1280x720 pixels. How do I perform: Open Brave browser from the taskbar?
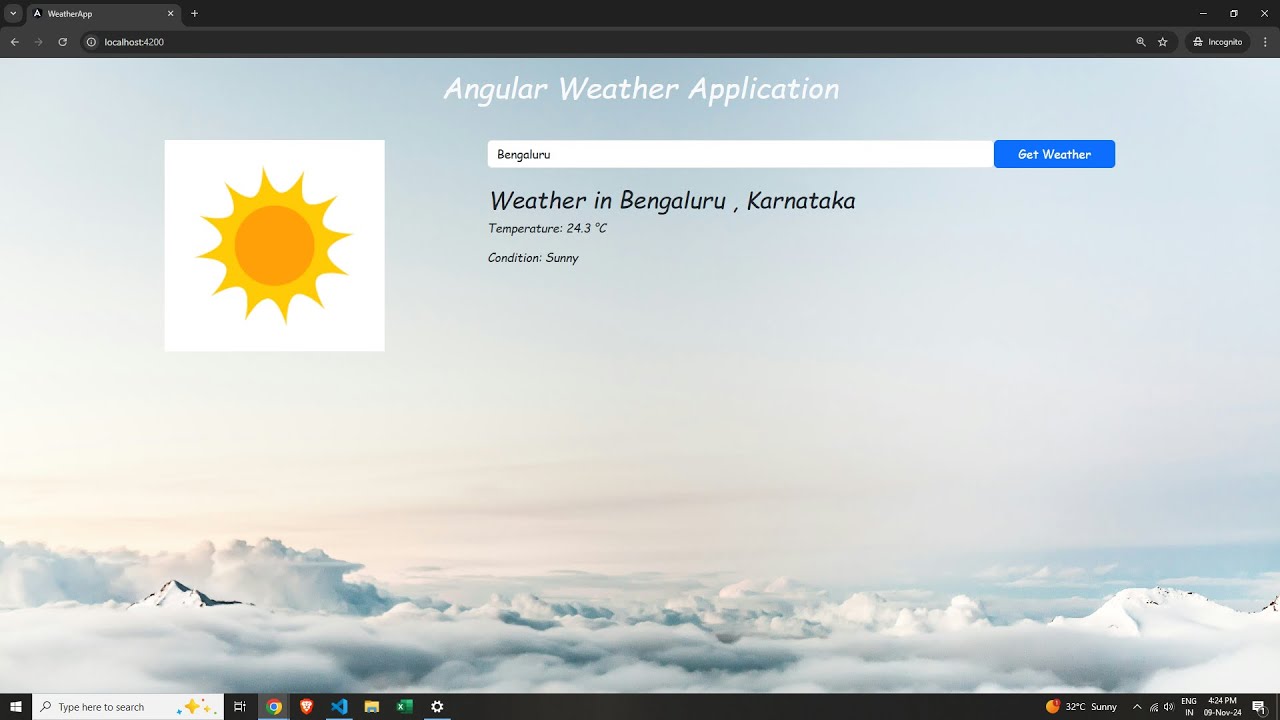(x=306, y=707)
